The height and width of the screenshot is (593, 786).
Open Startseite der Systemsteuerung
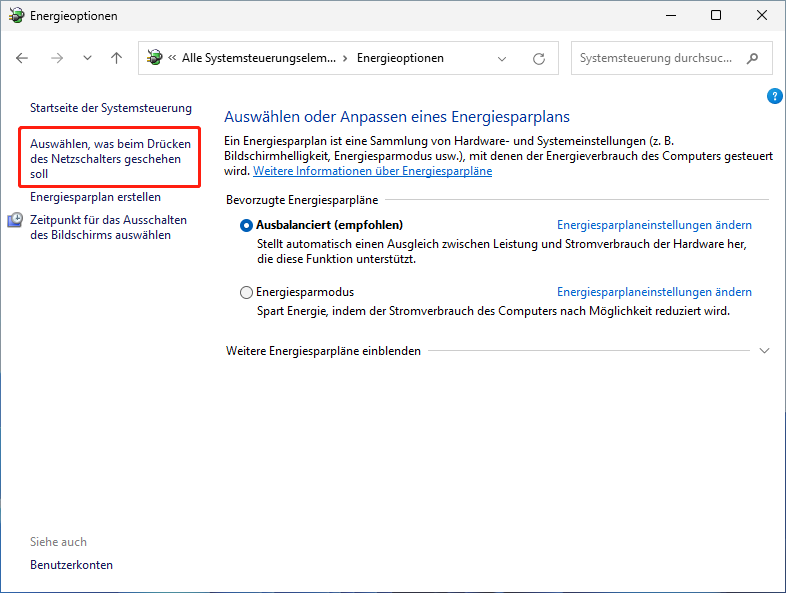coord(111,108)
